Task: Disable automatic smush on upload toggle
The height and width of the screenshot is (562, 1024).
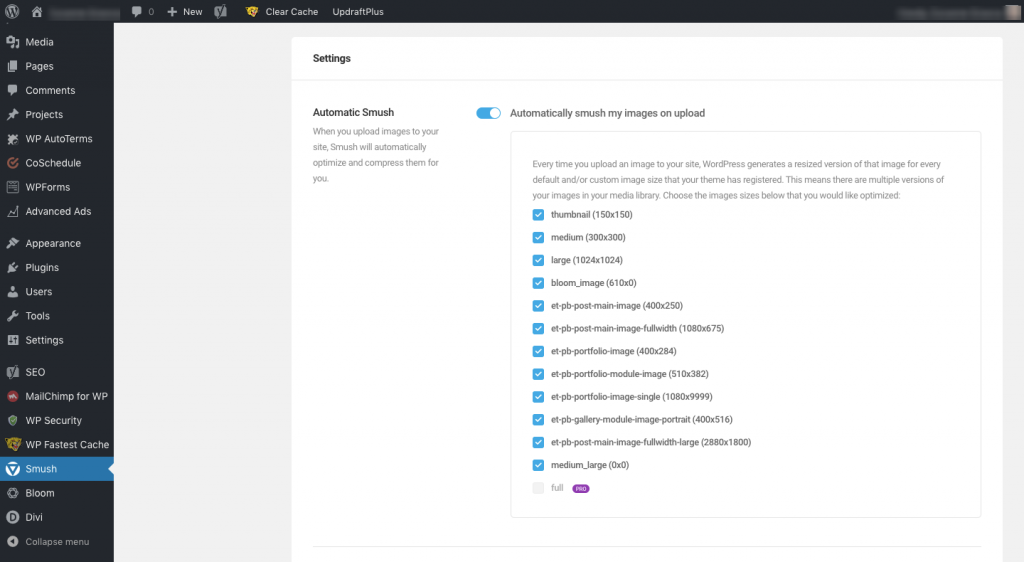Action: tap(488, 113)
